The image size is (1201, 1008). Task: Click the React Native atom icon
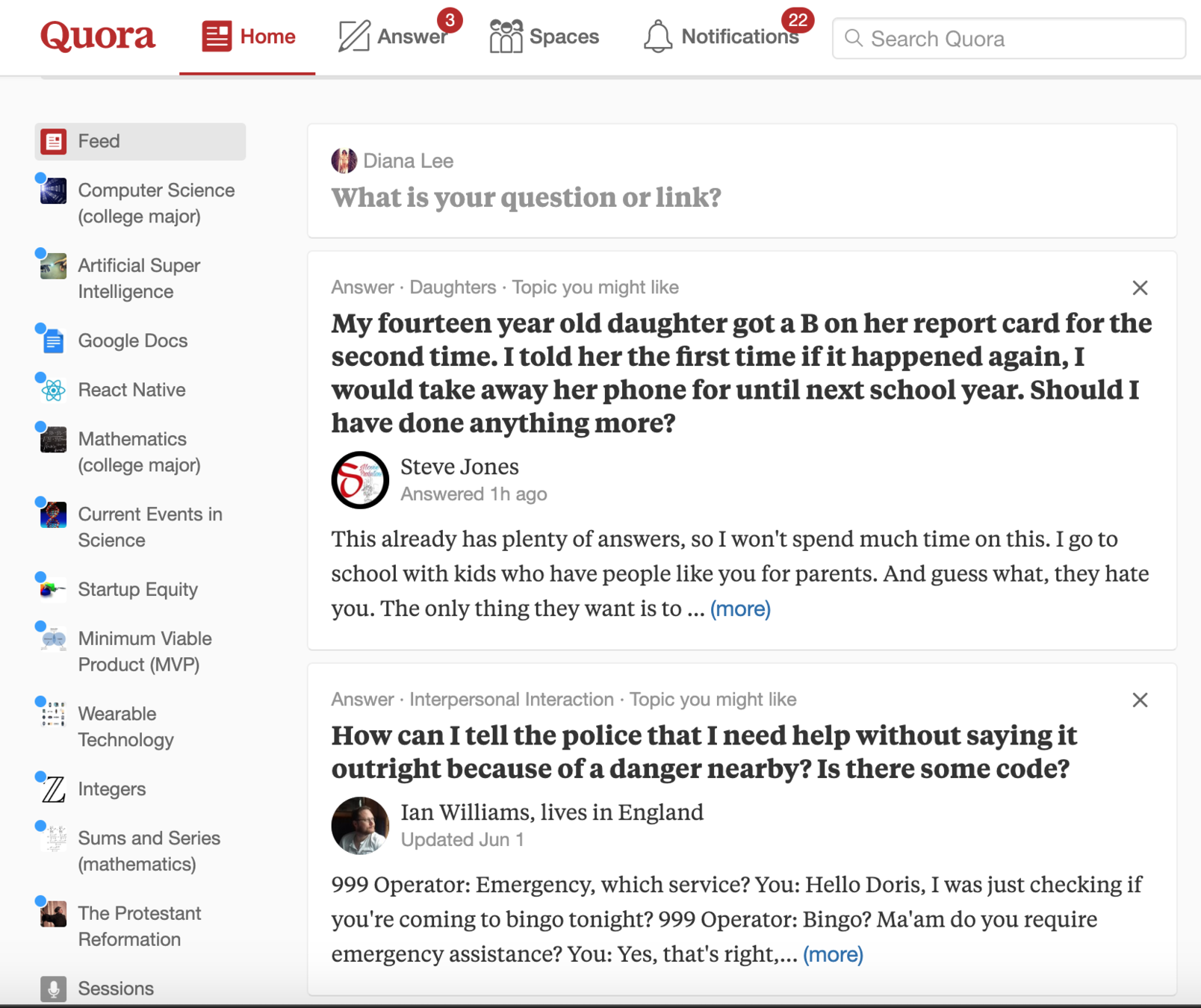pos(53,391)
